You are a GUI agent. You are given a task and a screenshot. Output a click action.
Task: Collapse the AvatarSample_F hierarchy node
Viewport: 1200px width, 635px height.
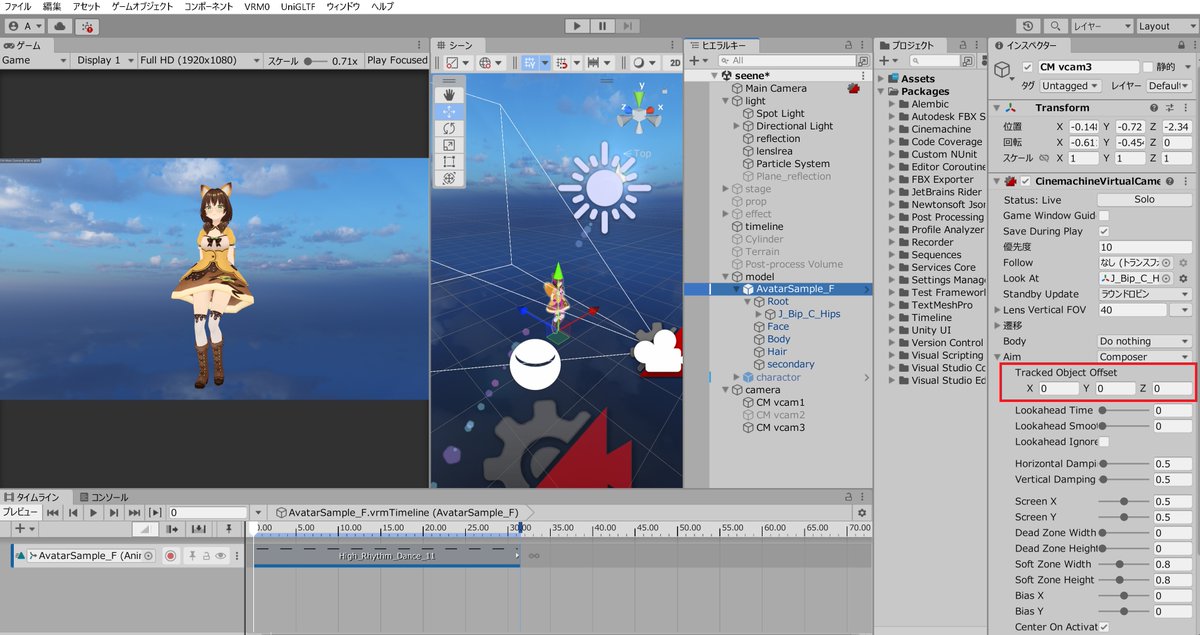(736, 289)
